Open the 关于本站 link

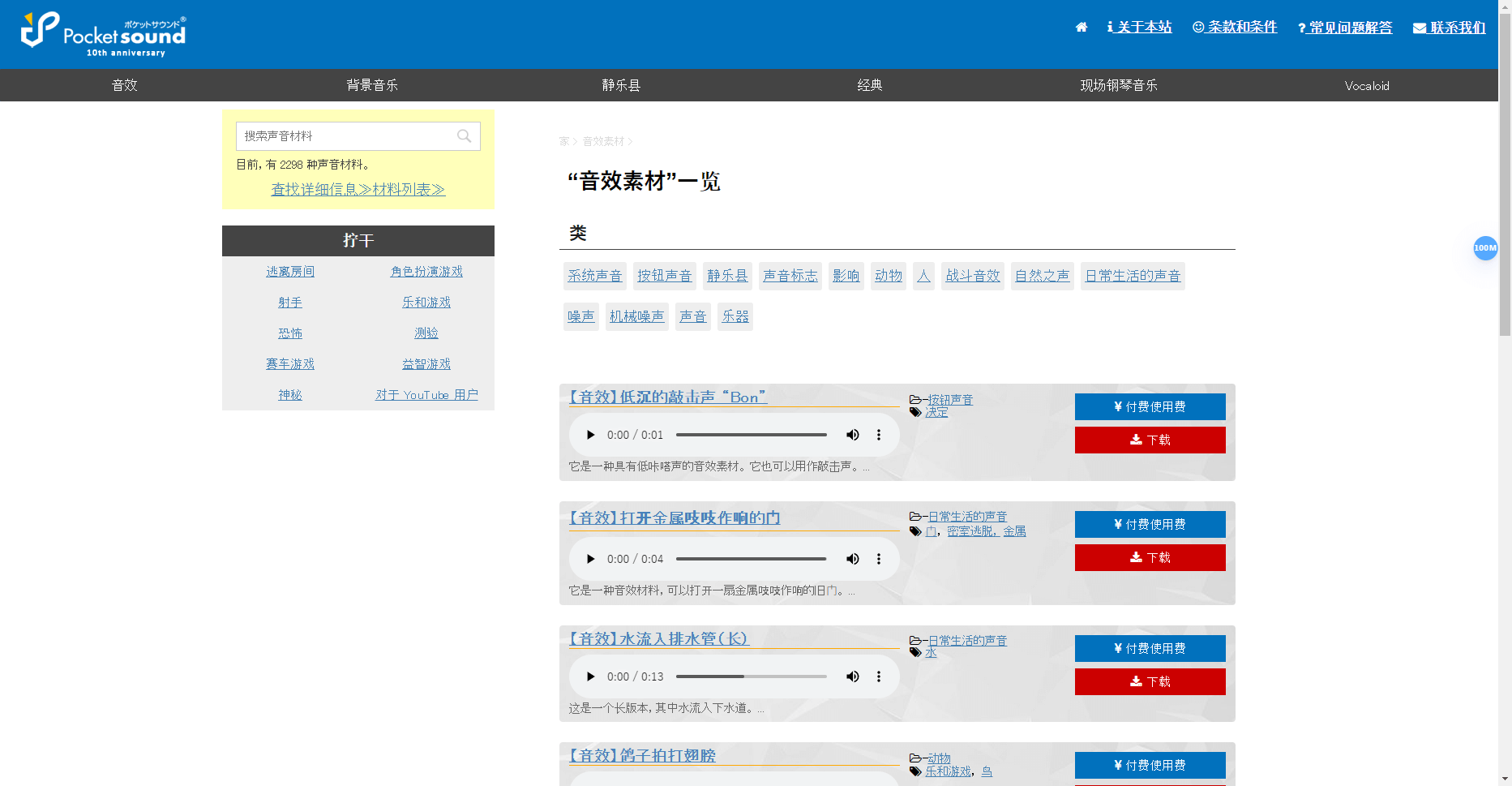click(x=1139, y=28)
